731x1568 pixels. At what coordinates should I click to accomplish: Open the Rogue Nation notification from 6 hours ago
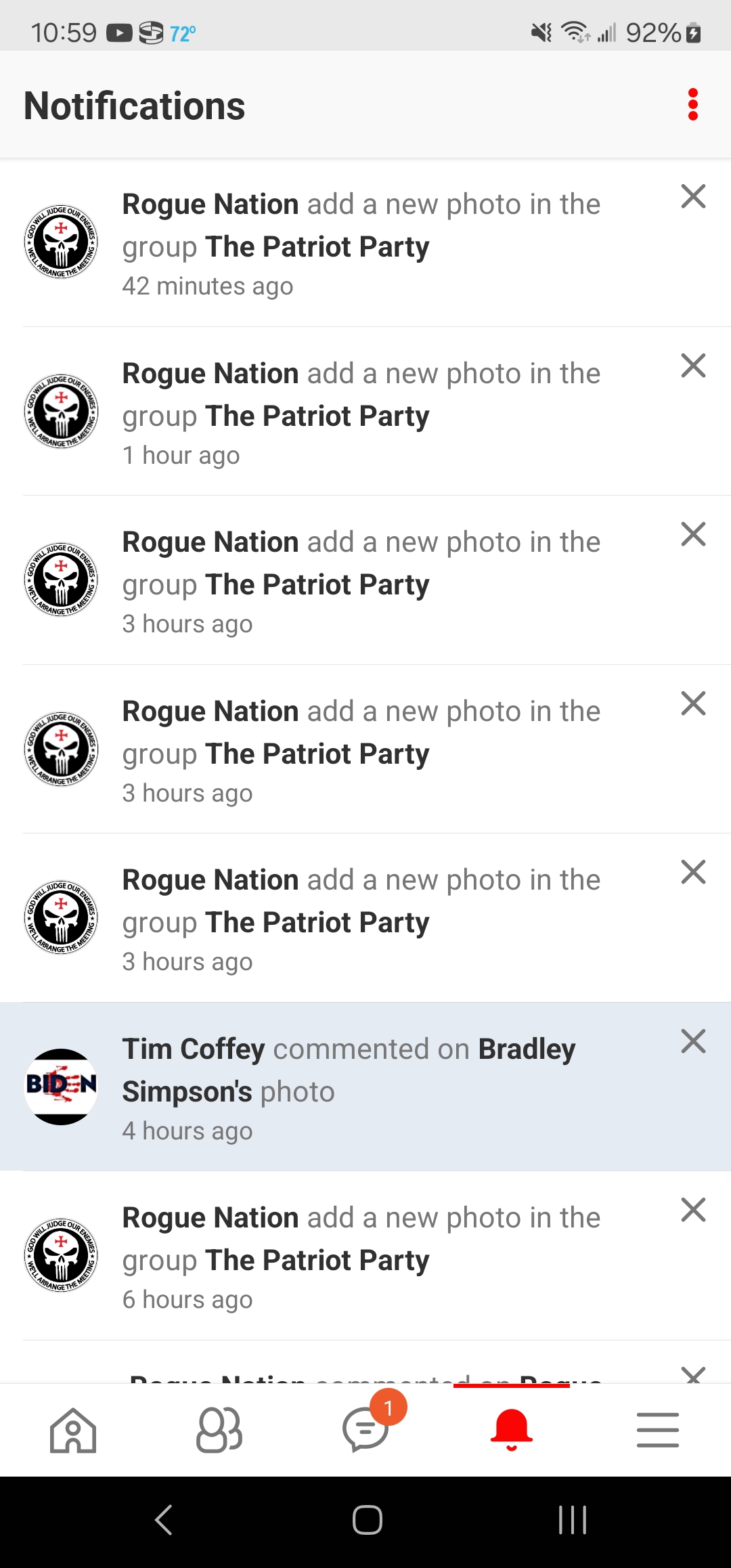pos(361,1257)
